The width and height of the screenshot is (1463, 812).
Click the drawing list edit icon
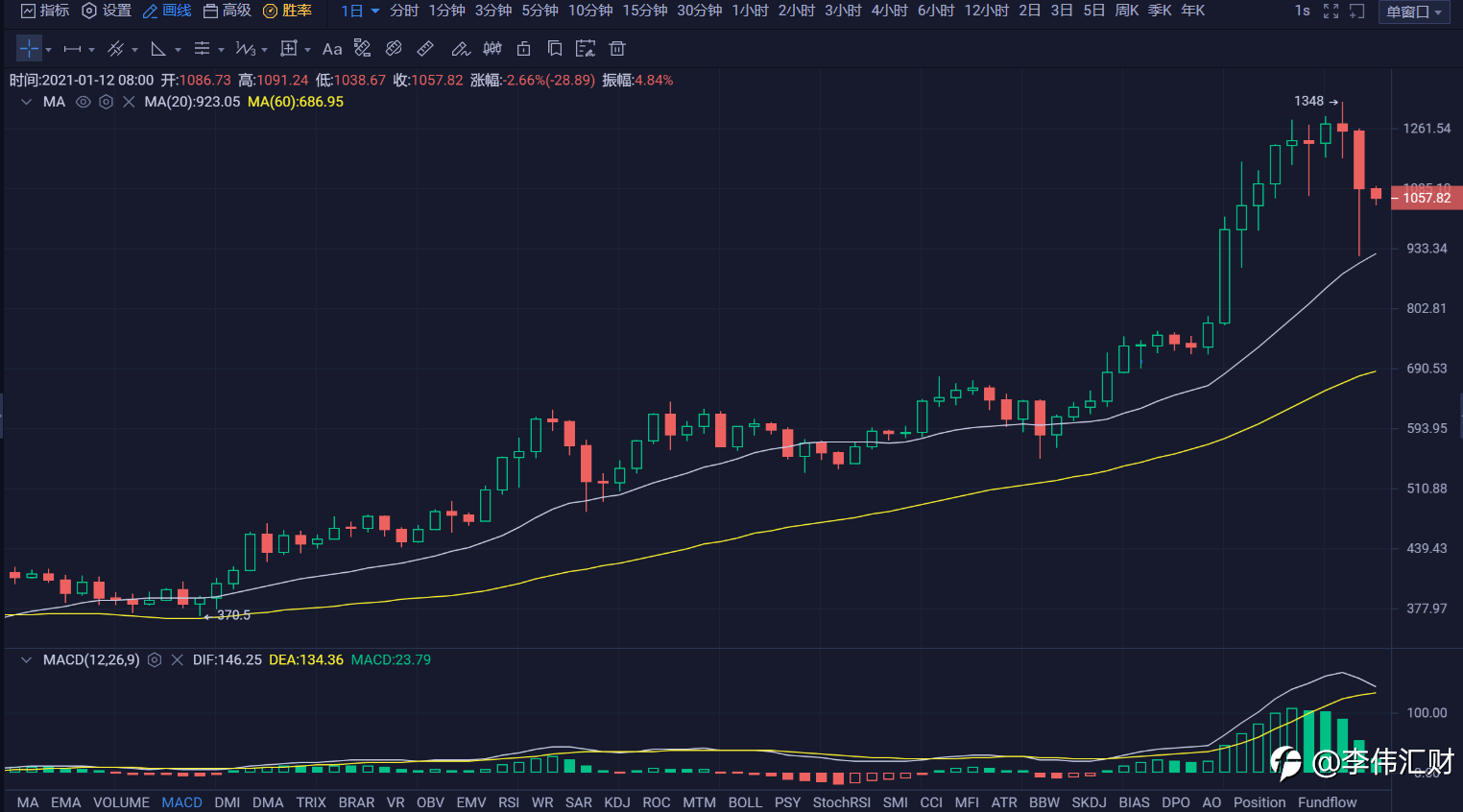(x=585, y=48)
